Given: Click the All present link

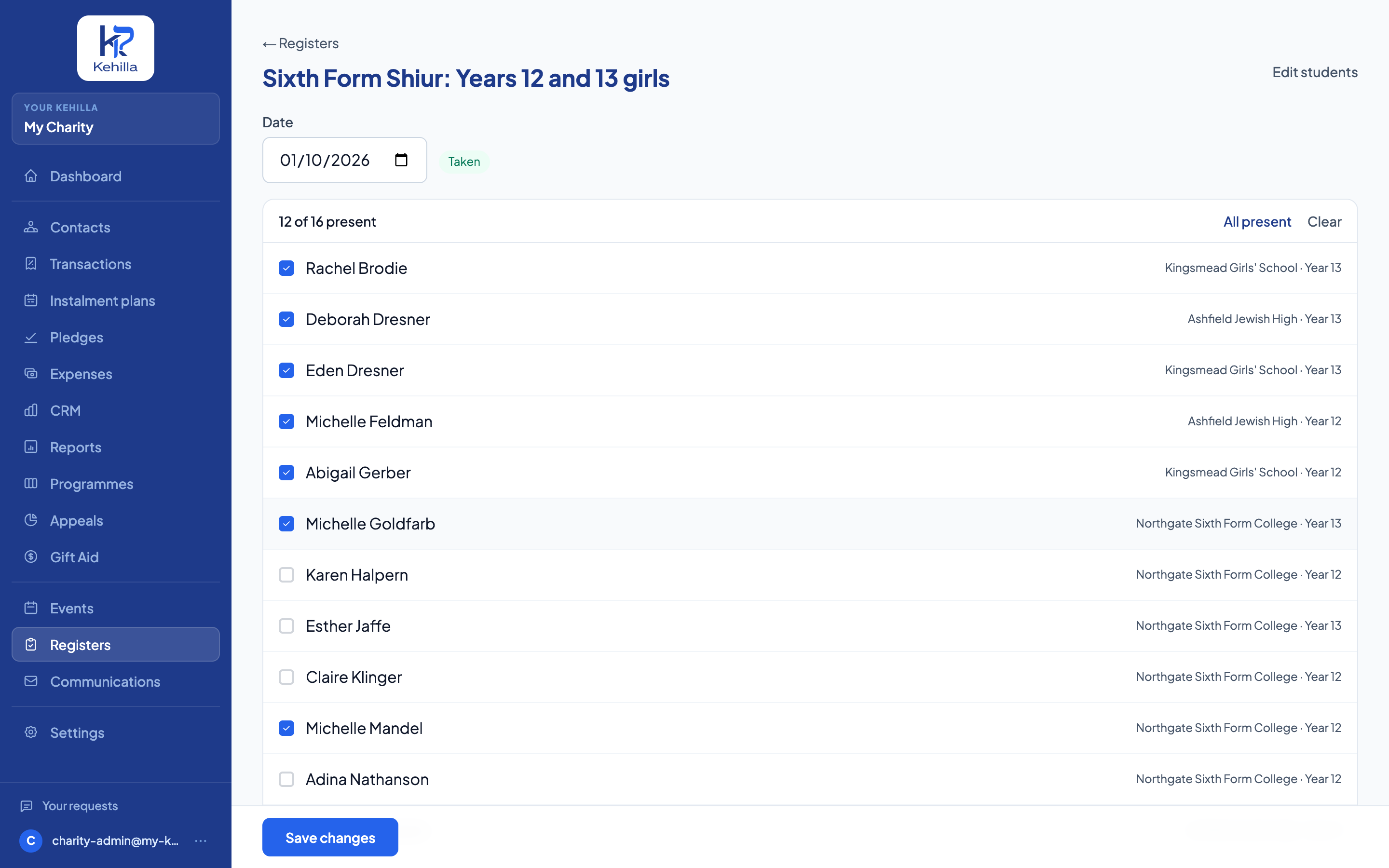Looking at the screenshot, I should coord(1257,222).
